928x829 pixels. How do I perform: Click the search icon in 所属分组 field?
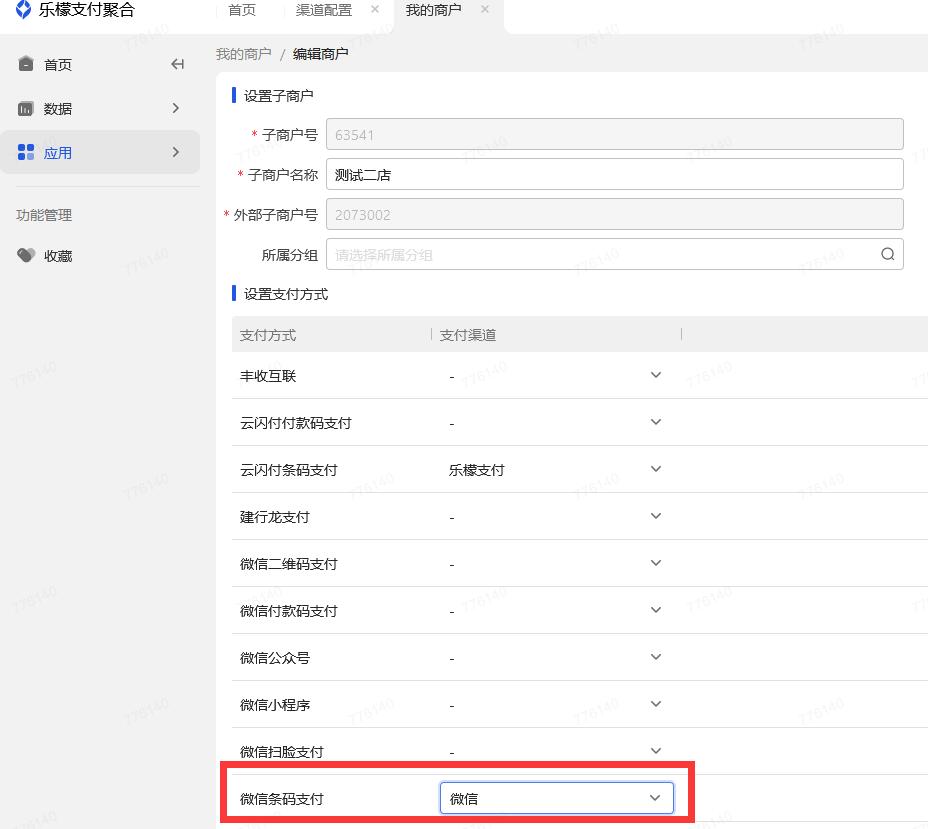click(887, 254)
